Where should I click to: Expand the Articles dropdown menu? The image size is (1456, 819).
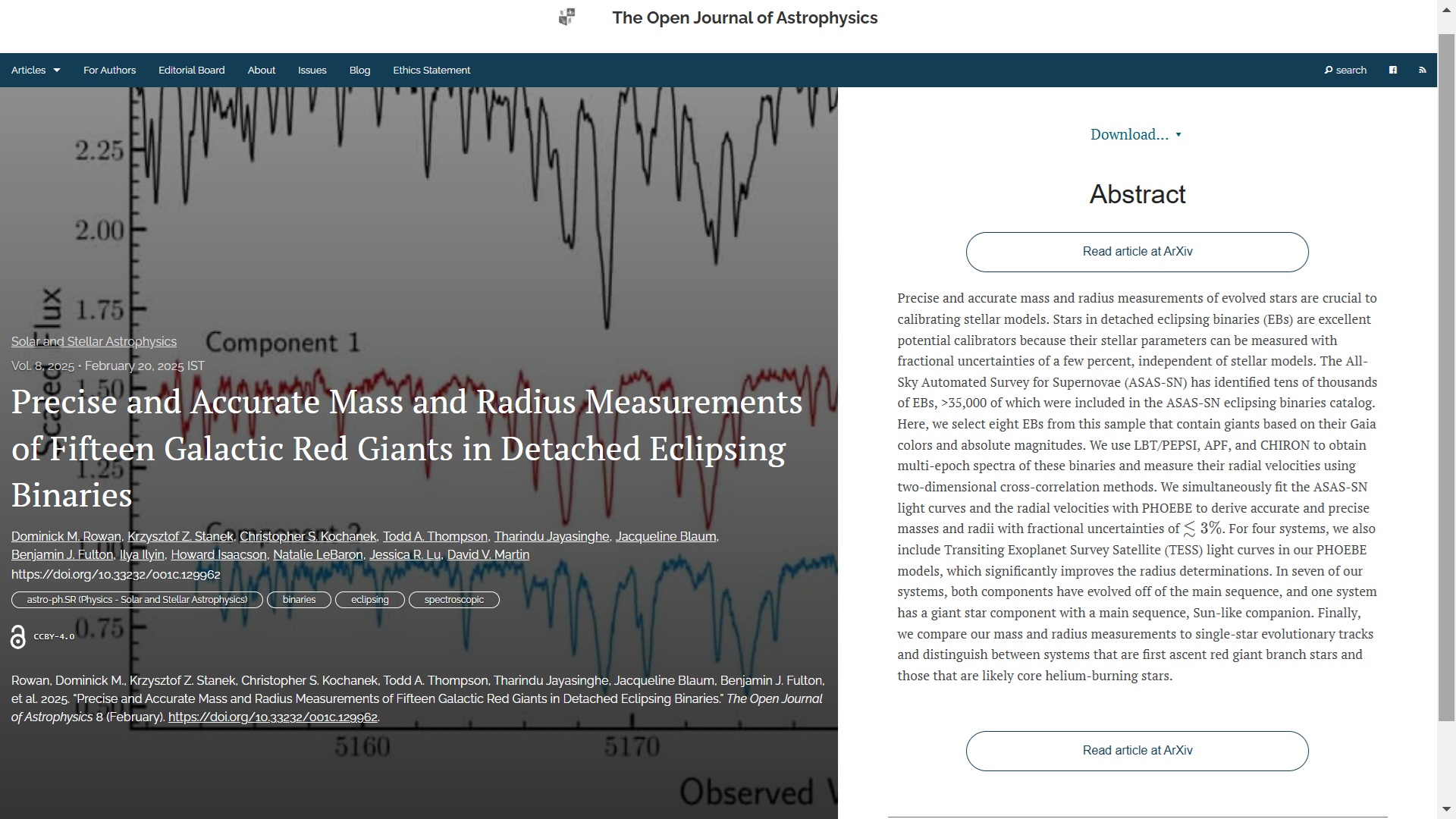pos(36,70)
